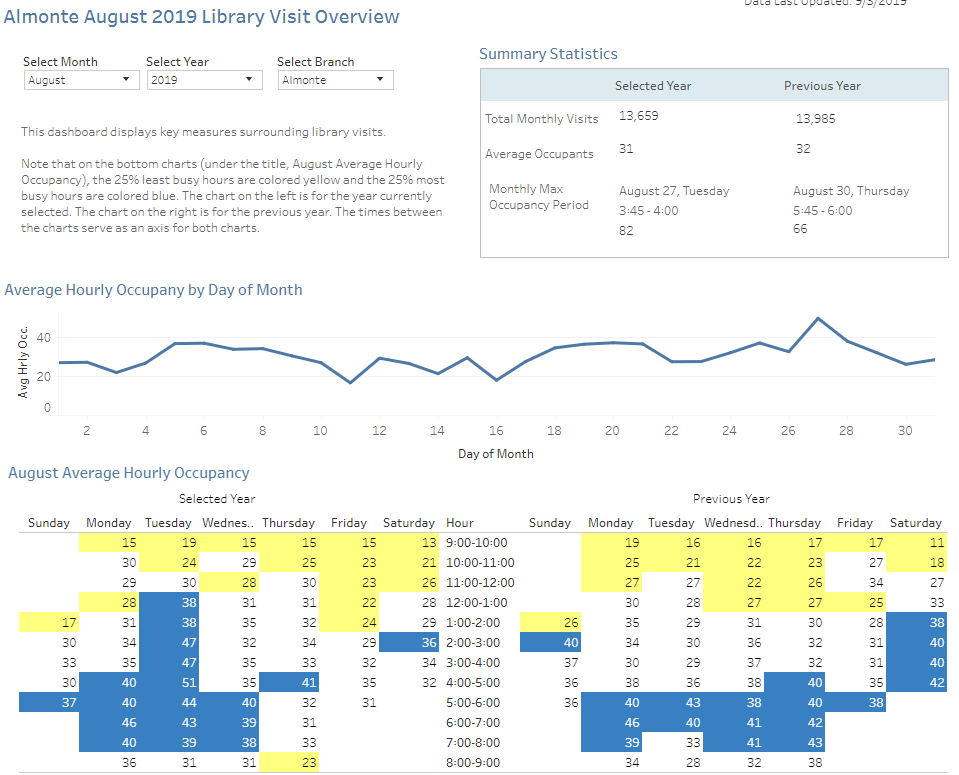Select 'August 27, Tuesday' in summary statistics
The width and height of the screenshot is (959, 775).
tap(674, 191)
